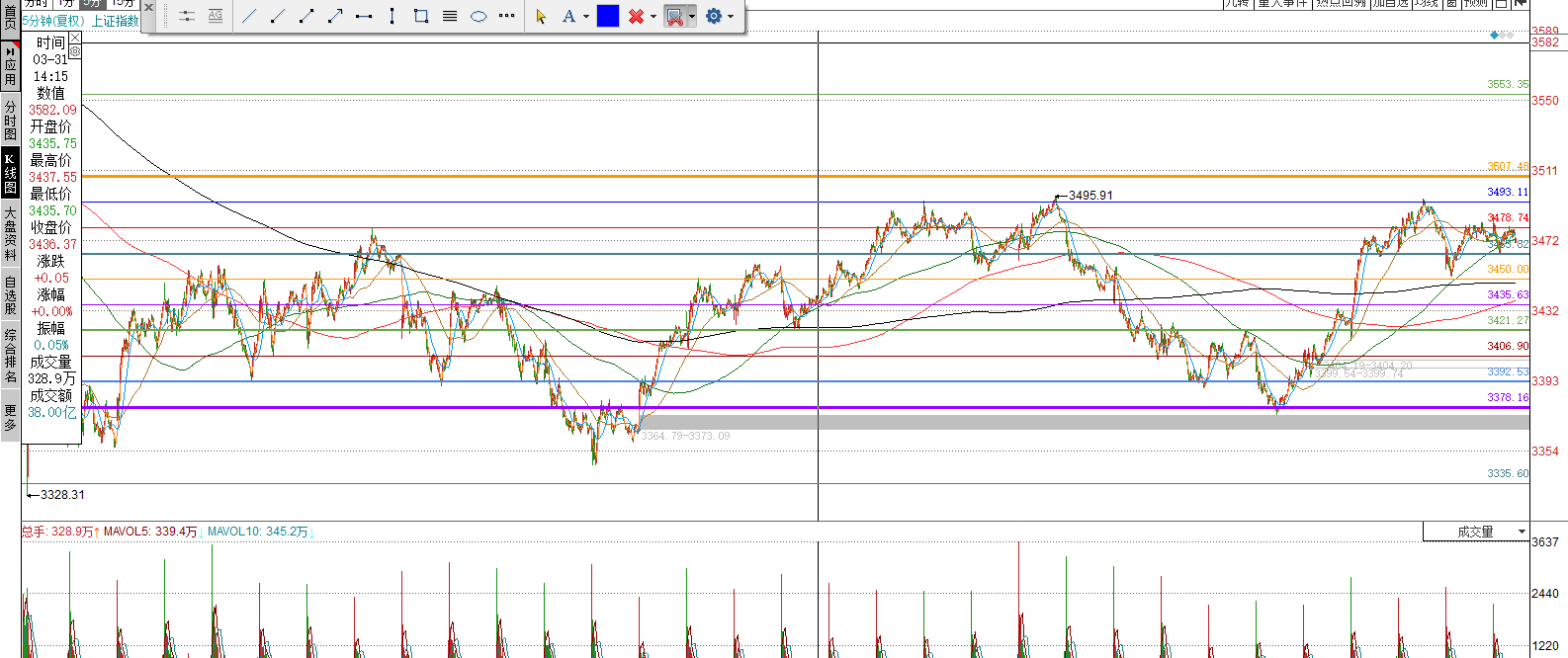Click the 加自选 button

tap(1390, 4)
